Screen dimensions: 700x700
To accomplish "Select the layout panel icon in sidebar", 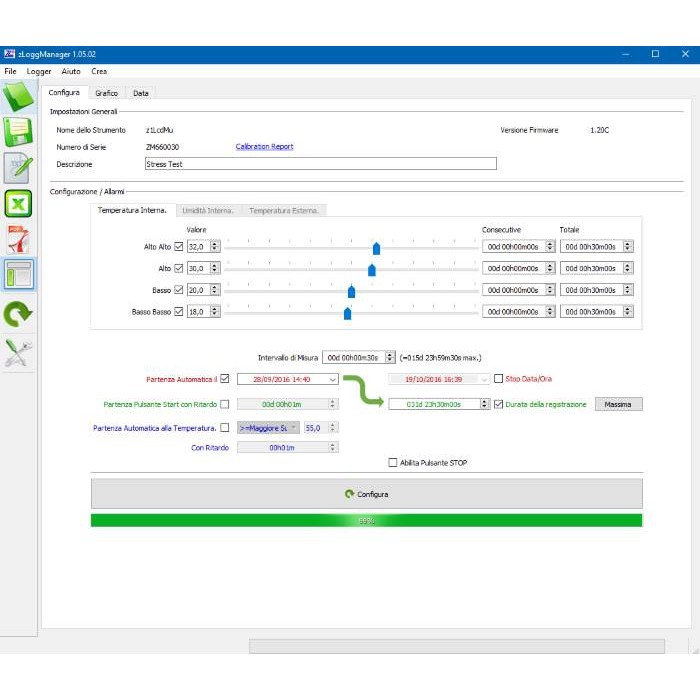I will point(18,274).
